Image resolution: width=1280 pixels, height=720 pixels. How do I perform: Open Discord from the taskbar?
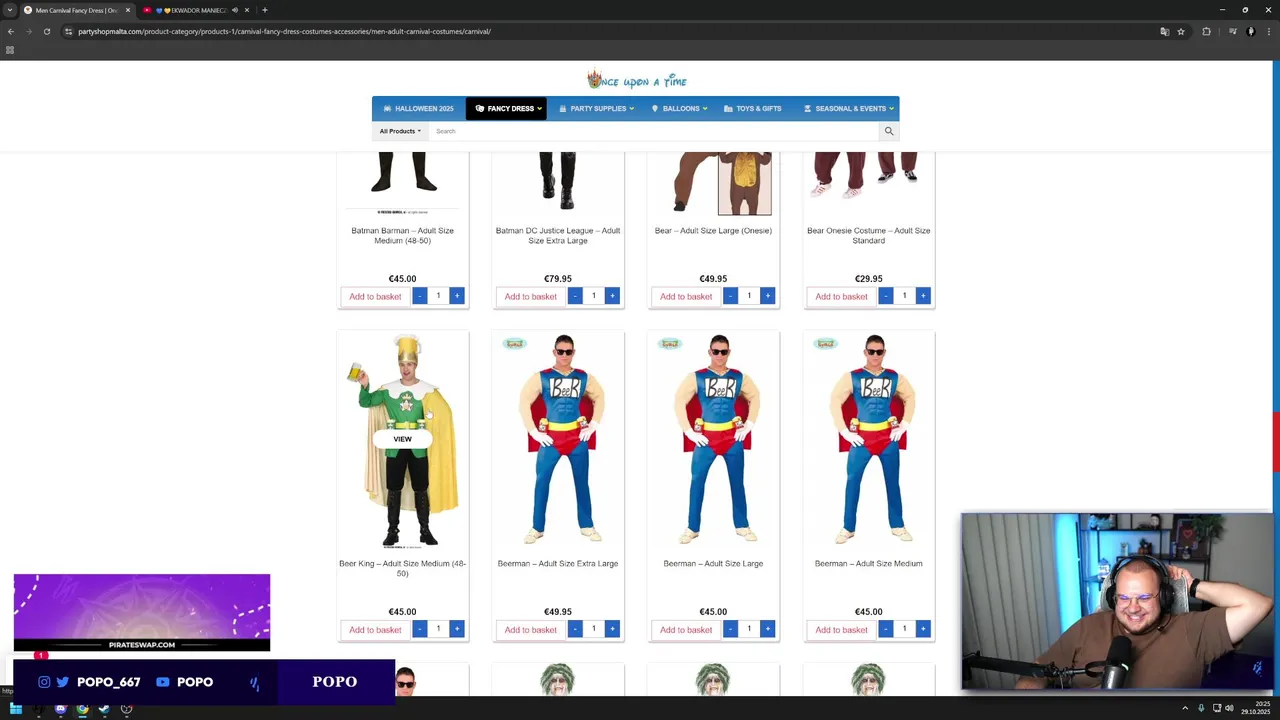point(60,709)
